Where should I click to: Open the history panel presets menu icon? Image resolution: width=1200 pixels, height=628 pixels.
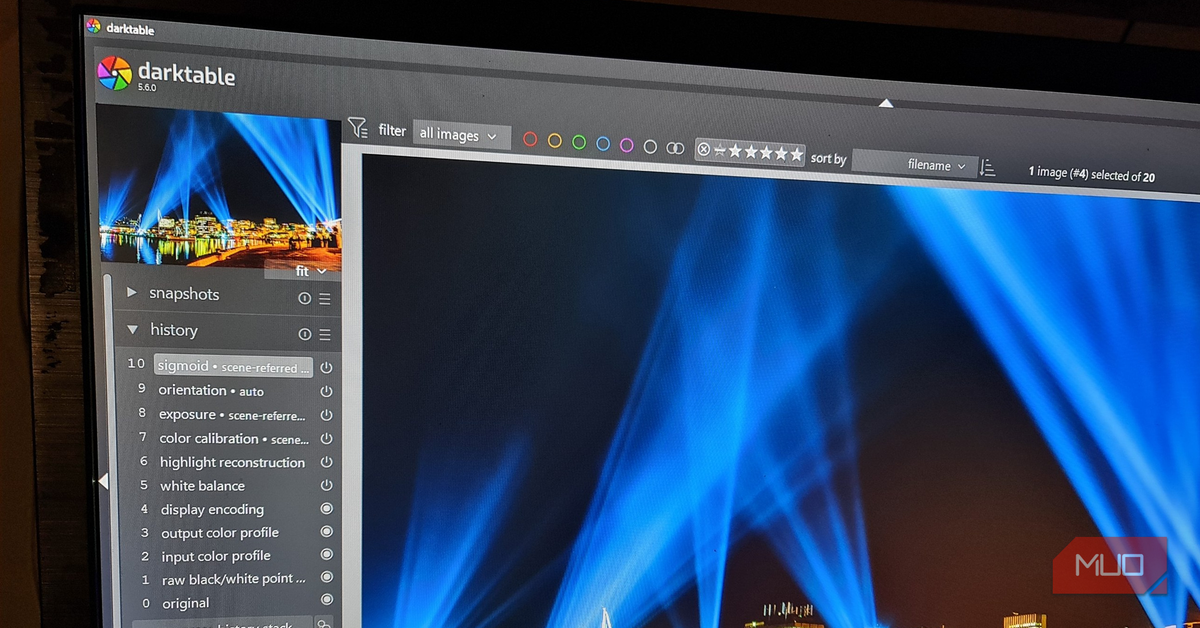324,334
